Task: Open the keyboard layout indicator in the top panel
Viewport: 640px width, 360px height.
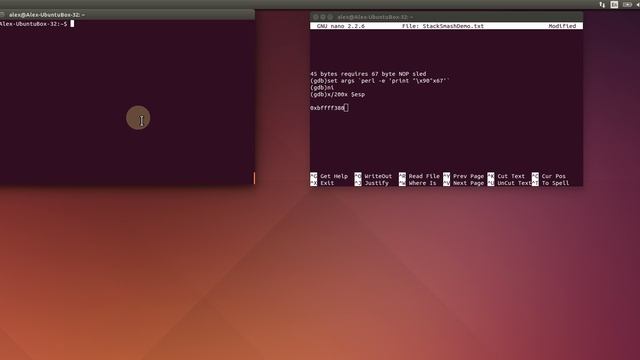Action: pyautogui.click(x=614, y=4)
